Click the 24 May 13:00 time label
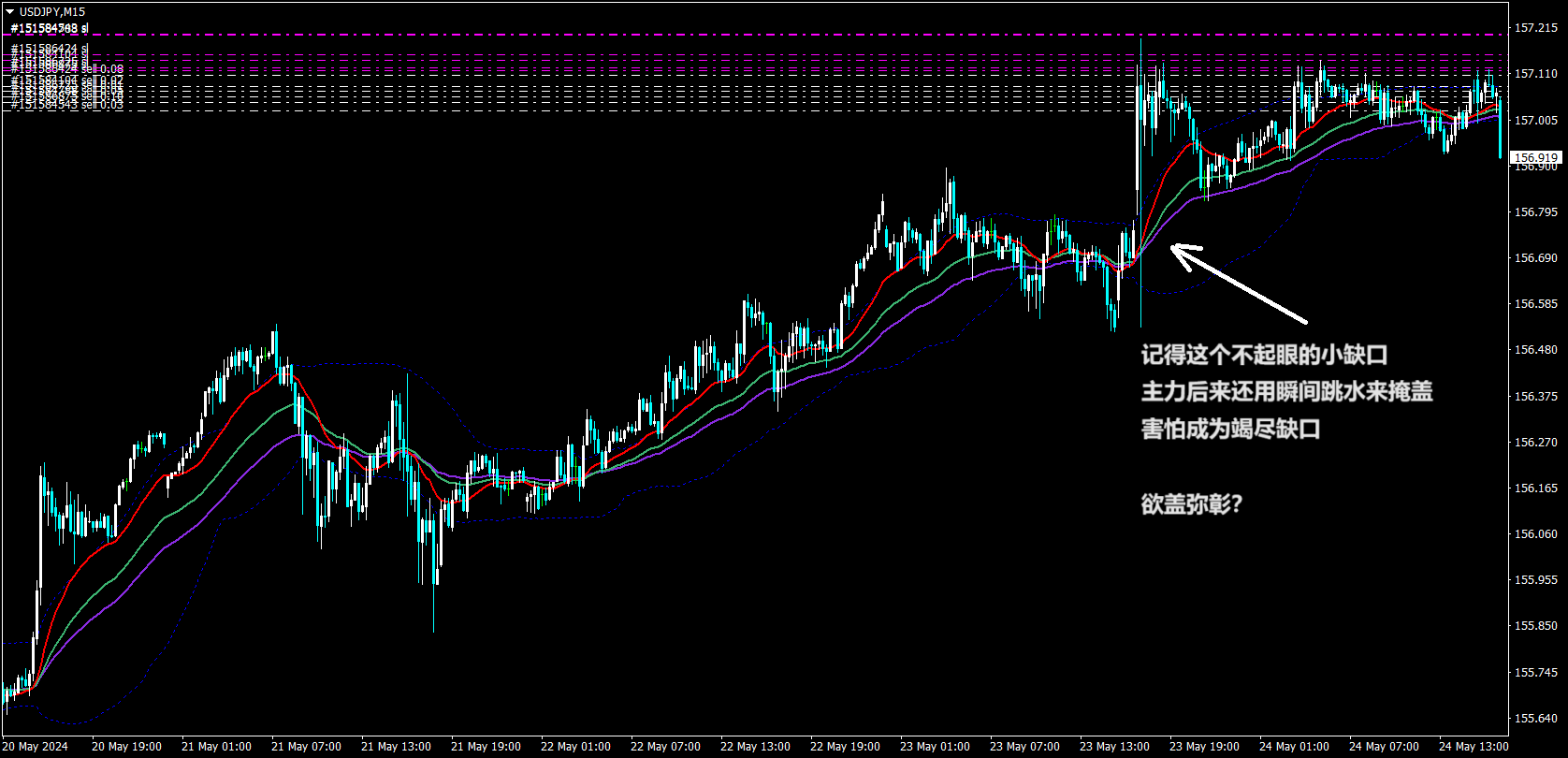This screenshot has height=758, width=1568. pyautogui.click(x=1474, y=747)
